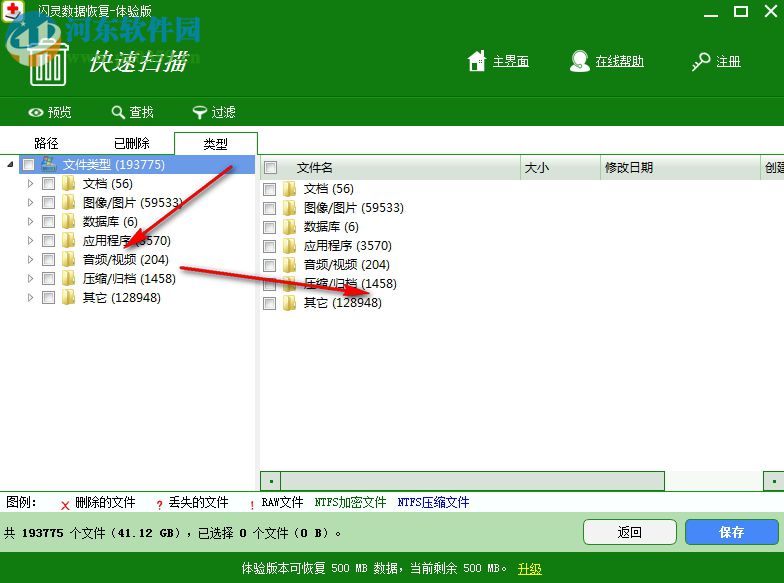This screenshot has height=583, width=784.
Task: Click the key icon for 注册
Action: pos(701,62)
